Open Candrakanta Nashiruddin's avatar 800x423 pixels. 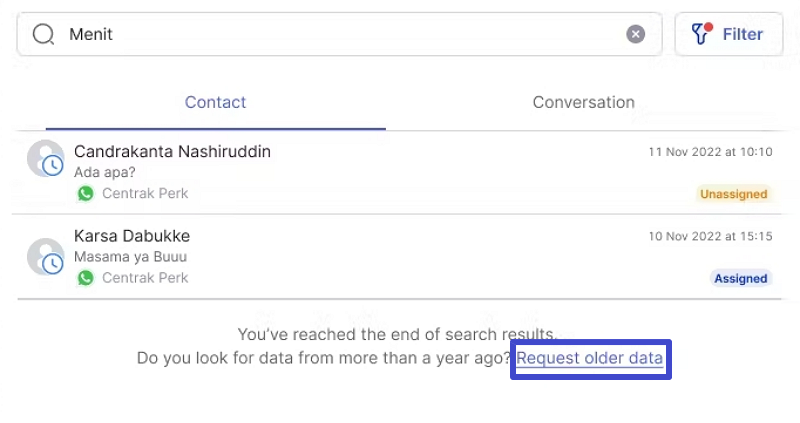click(x=45, y=158)
